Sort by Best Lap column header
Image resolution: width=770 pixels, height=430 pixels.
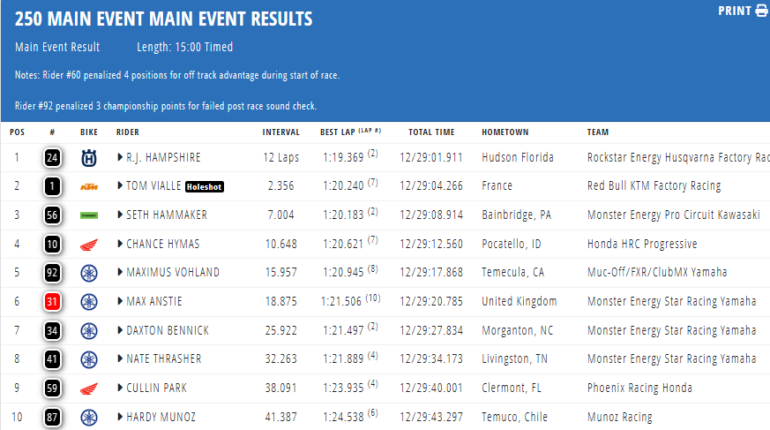pos(340,132)
